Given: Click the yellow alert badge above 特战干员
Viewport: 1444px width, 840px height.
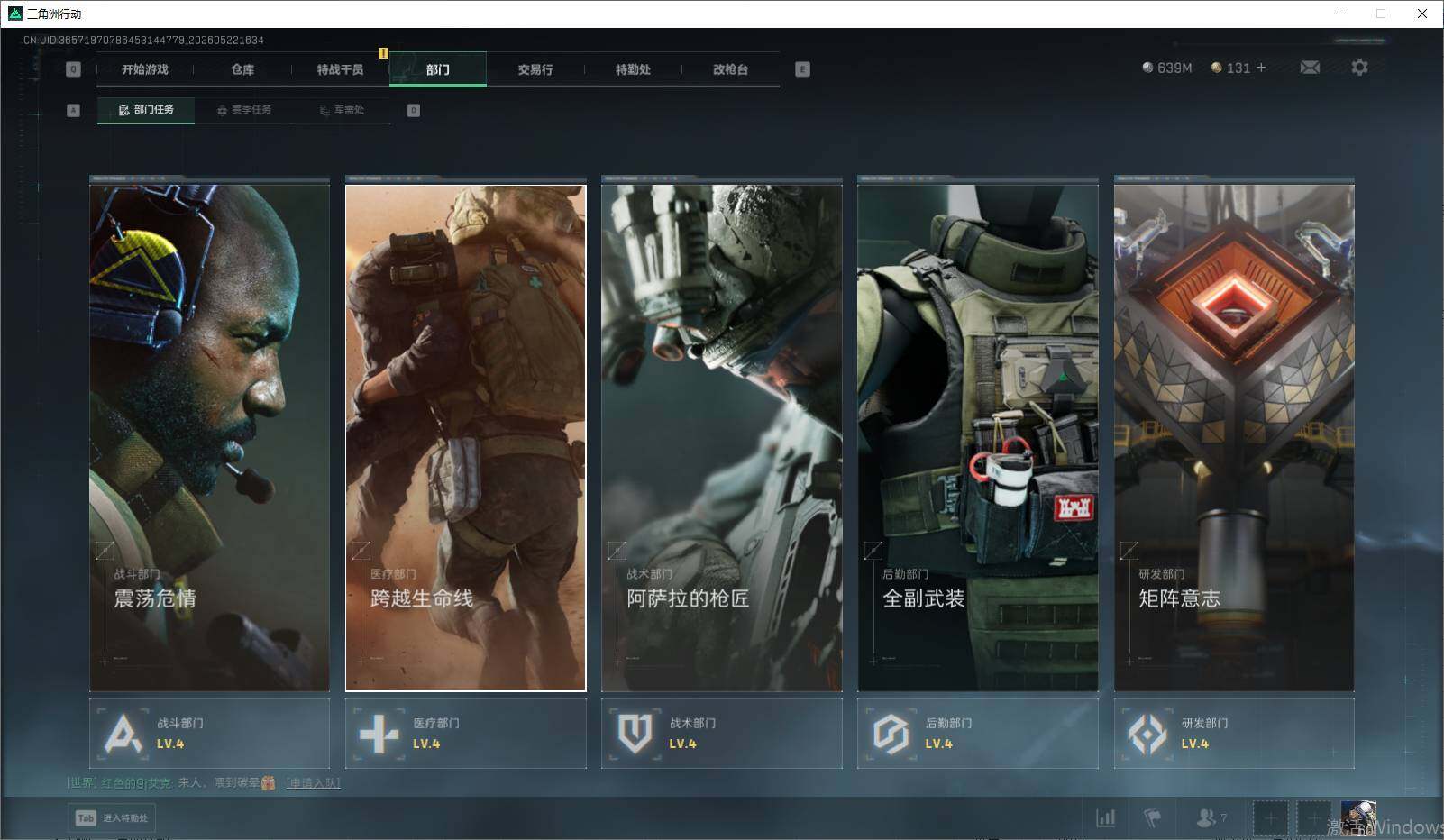Looking at the screenshot, I should pos(383,53).
